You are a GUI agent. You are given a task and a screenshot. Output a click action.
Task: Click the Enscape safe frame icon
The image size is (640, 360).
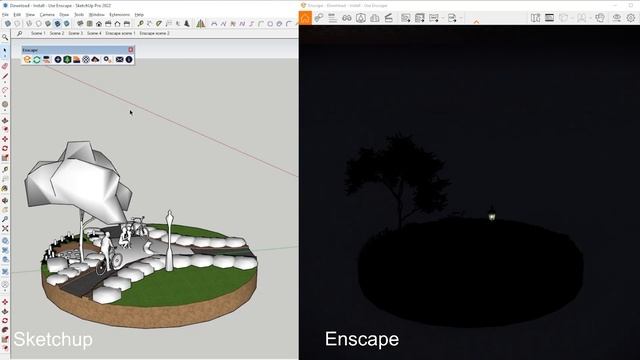click(x=361, y=18)
